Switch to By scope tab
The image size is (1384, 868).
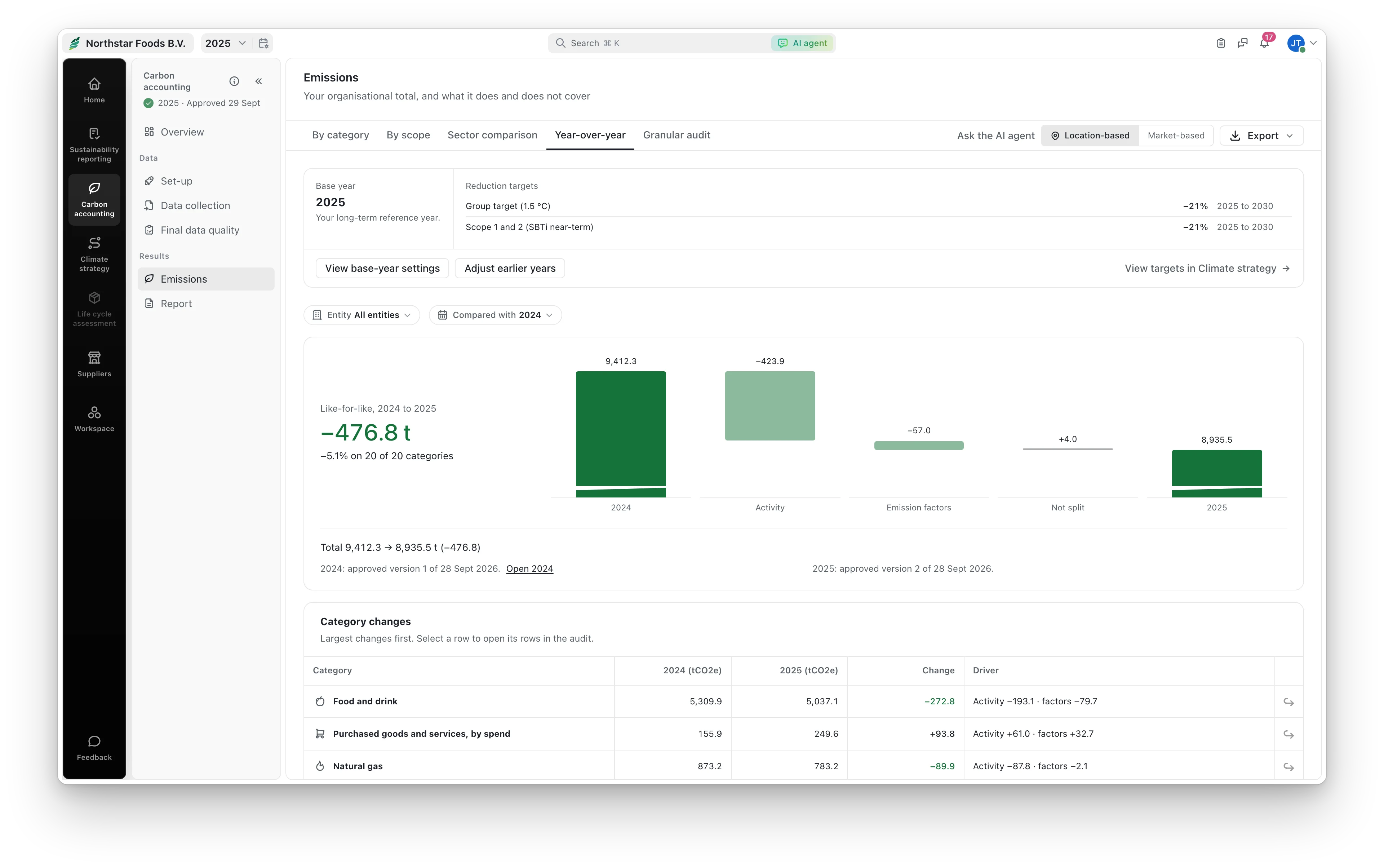[x=408, y=135]
